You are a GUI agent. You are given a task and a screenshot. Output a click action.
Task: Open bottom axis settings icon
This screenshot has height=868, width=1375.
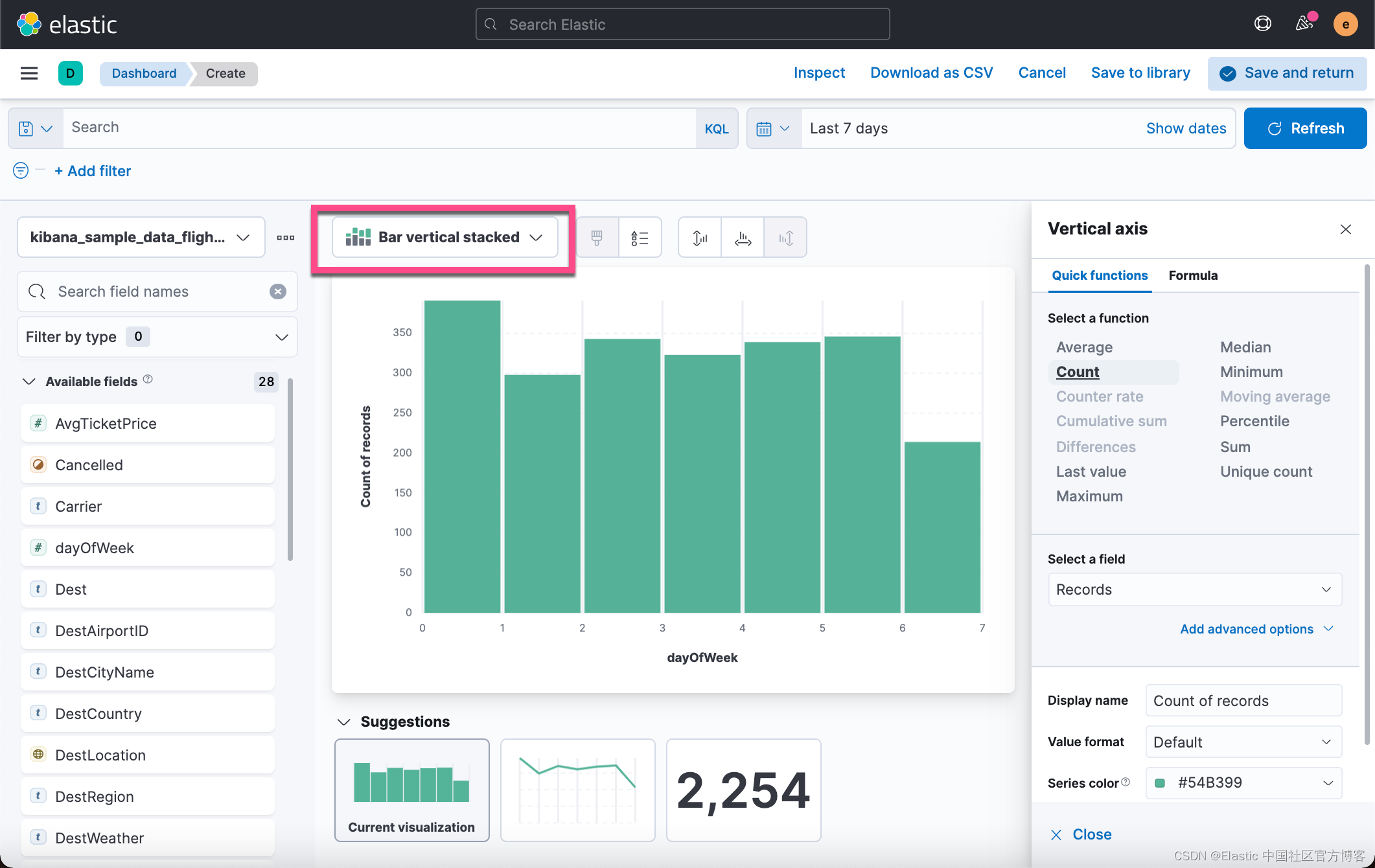743,238
